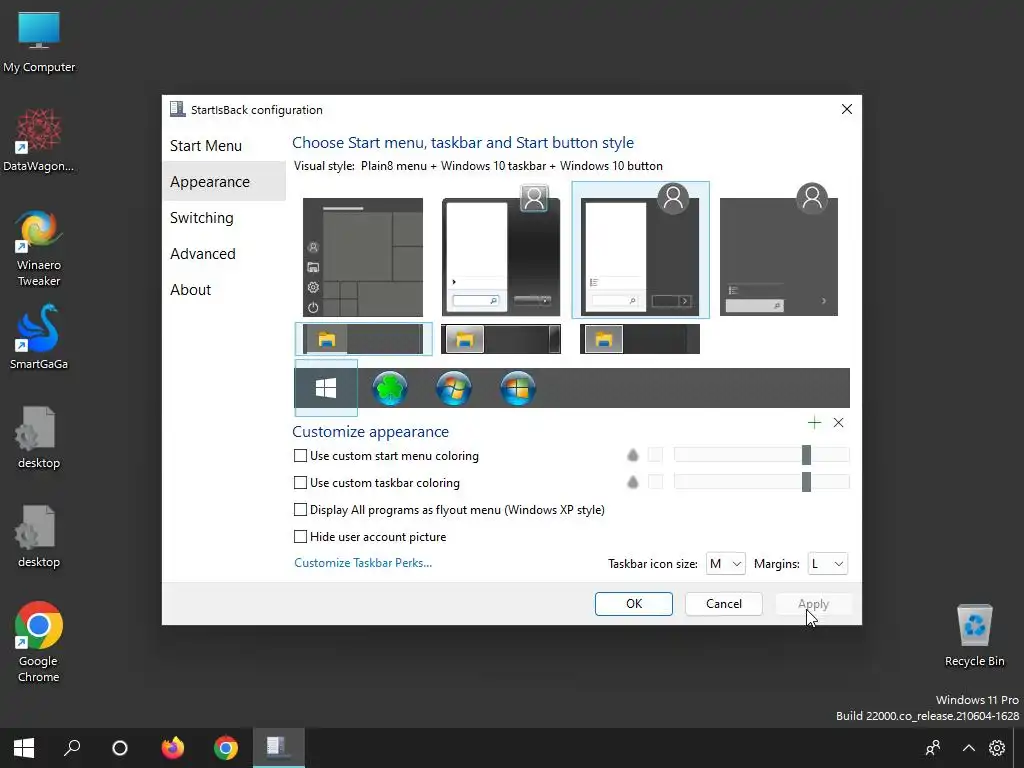Open Customize Taskbar Perks link

pyautogui.click(x=363, y=563)
